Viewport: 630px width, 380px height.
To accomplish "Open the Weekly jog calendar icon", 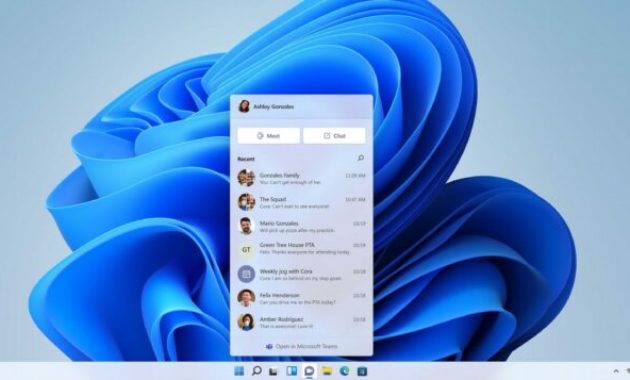I will [x=246, y=274].
